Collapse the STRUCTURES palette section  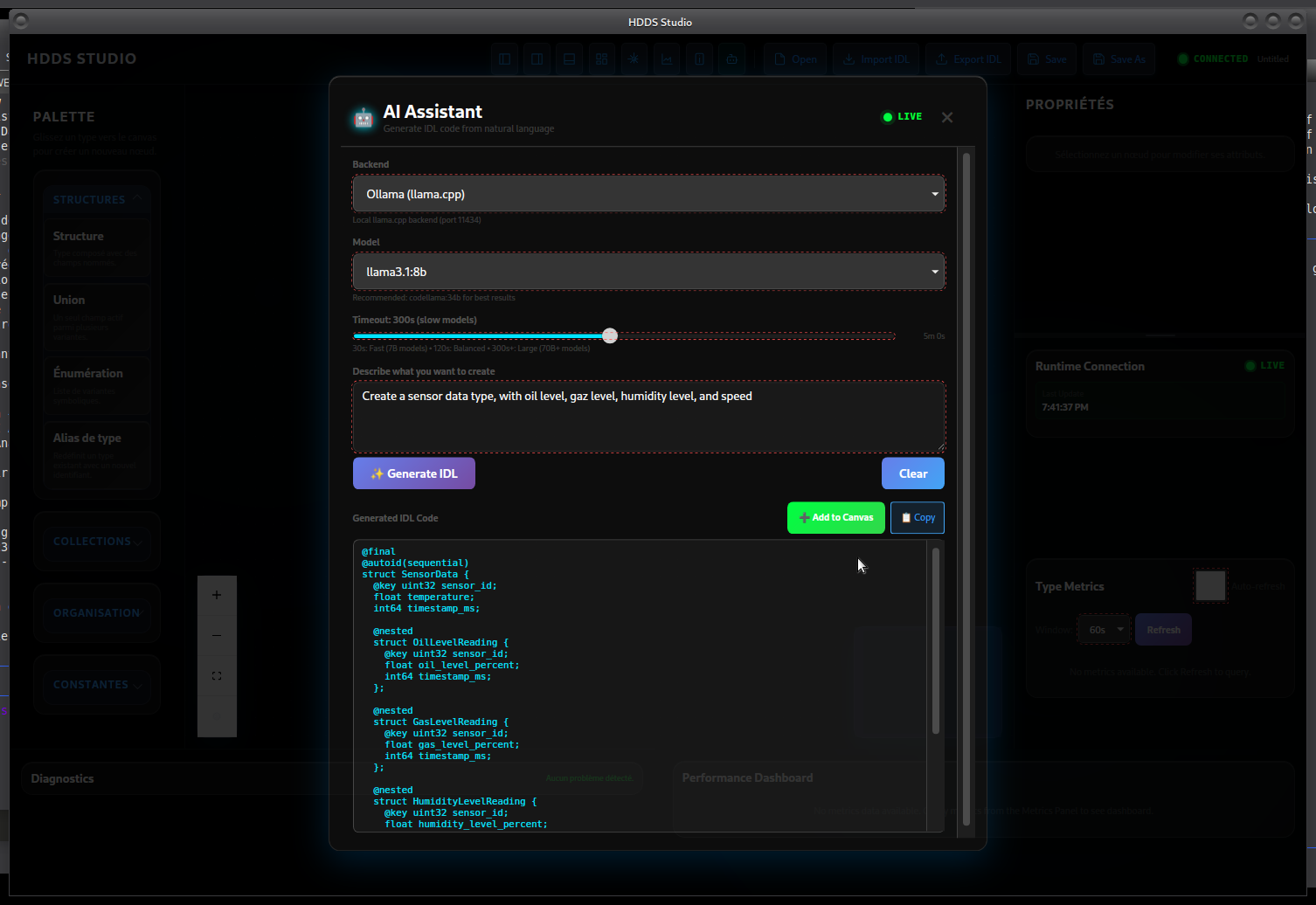(x=97, y=200)
